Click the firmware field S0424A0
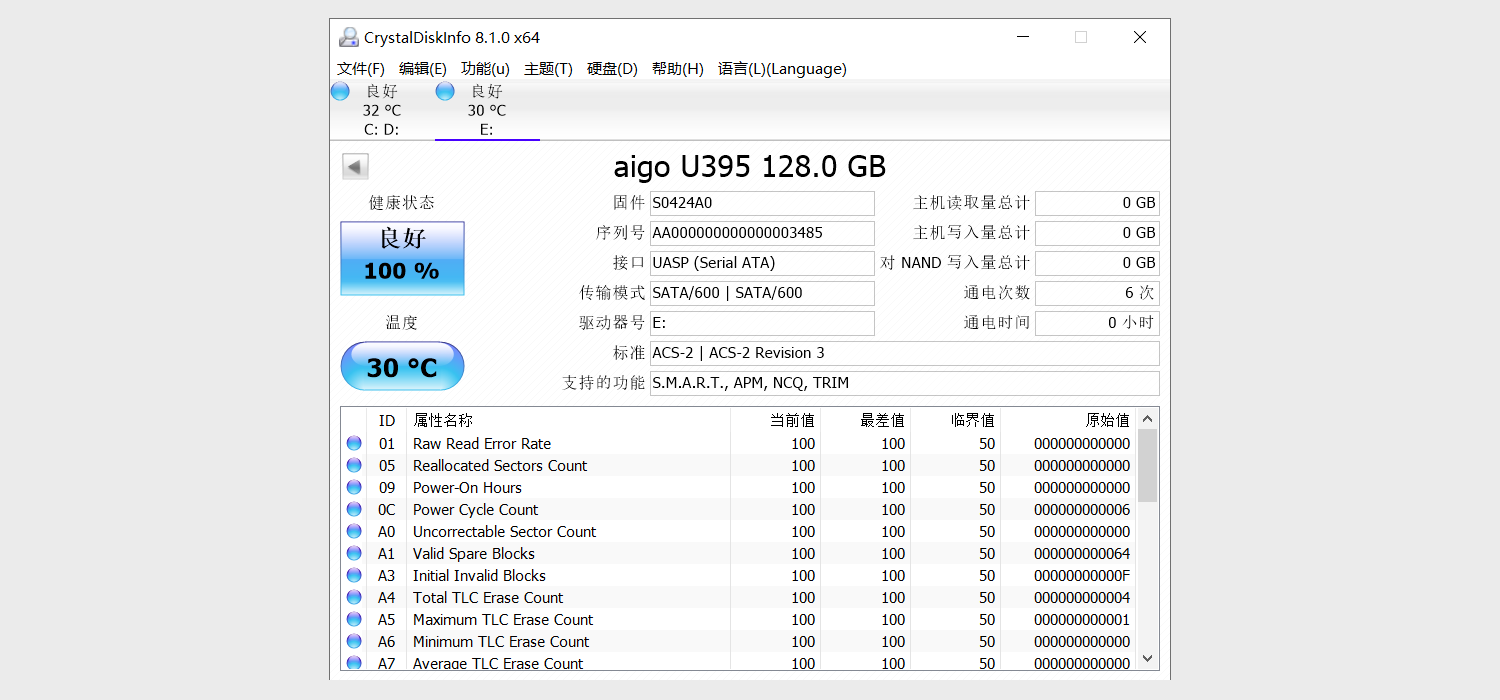 coord(762,203)
